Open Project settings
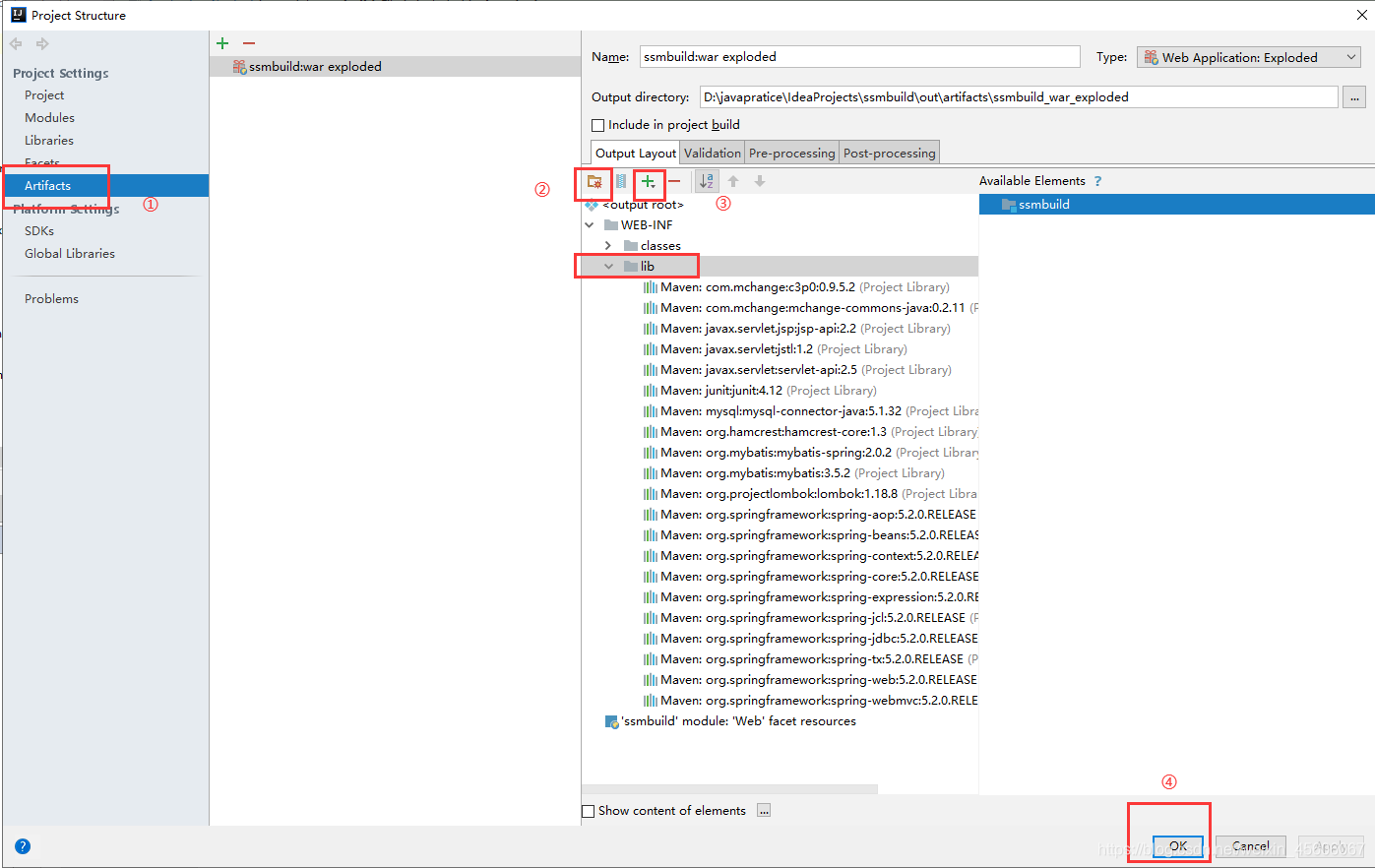Screen dimensions: 1375x868 coord(44,95)
